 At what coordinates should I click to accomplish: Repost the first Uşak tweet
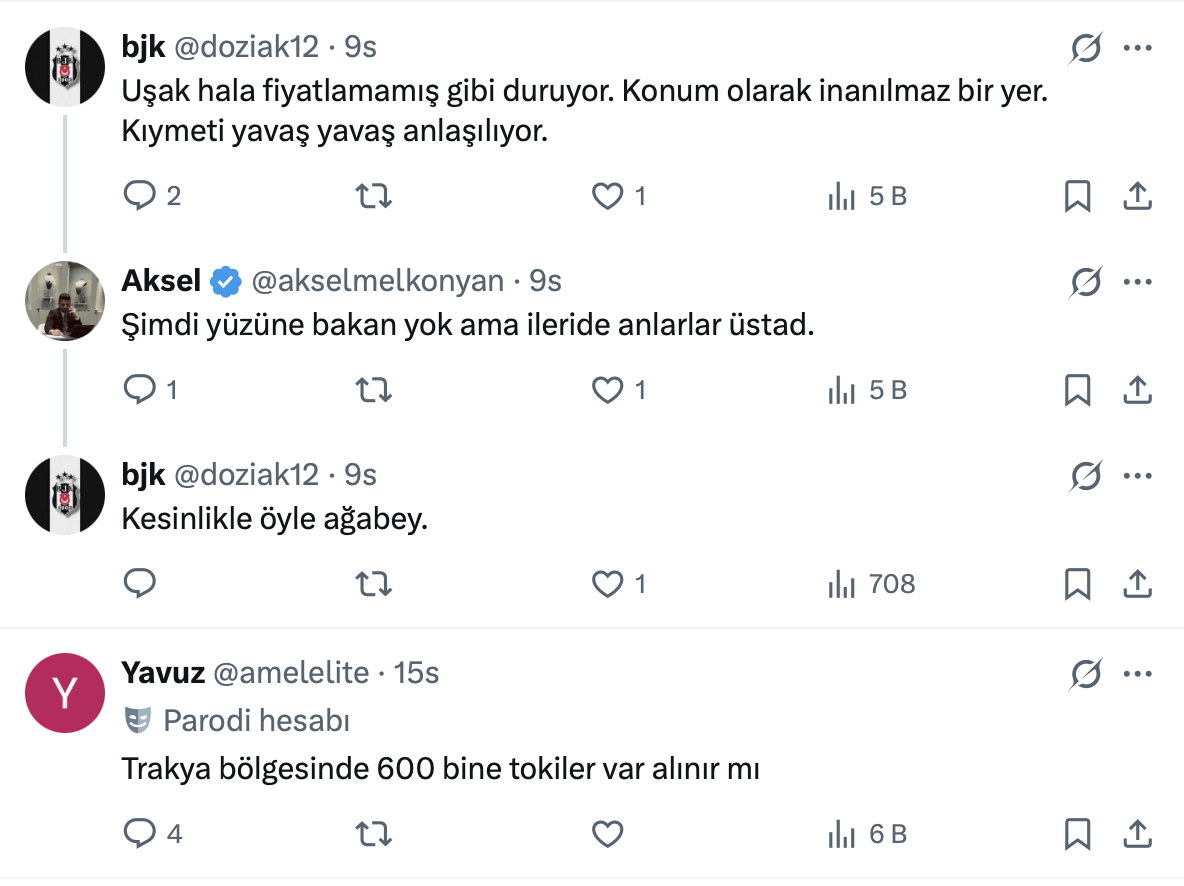click(374, 196)
